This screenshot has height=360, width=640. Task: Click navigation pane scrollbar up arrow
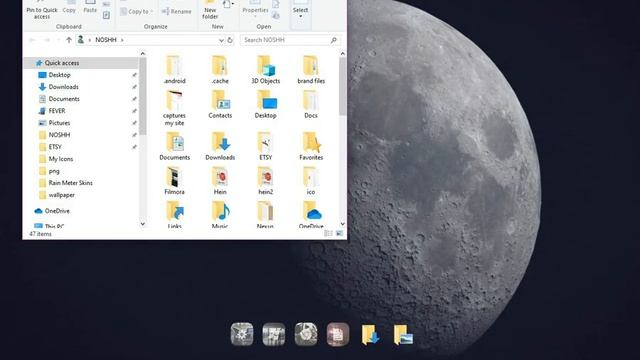click(x=142, y=53)
